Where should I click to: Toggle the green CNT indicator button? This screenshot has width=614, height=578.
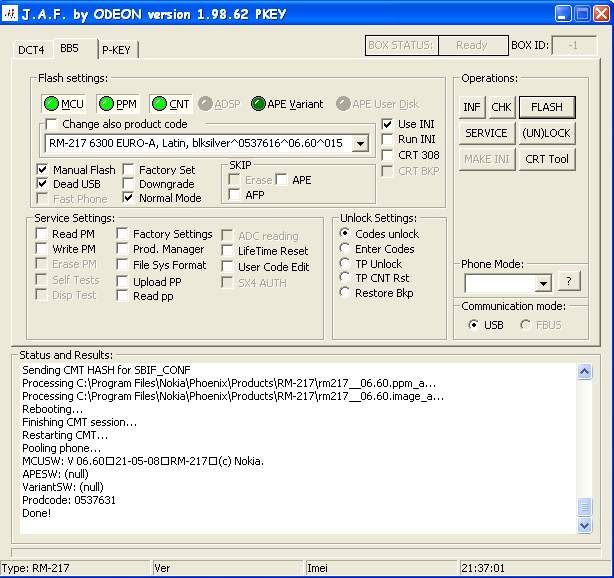click(x=171, y=104)
